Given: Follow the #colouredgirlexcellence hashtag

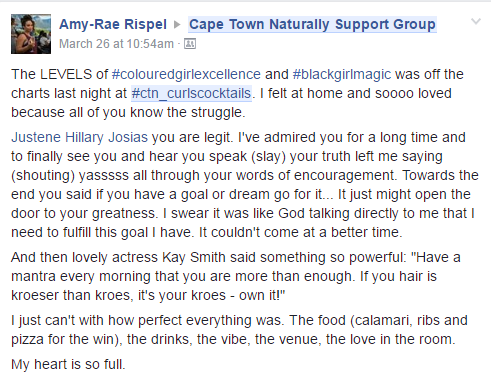Looking at the screenshot, I should pos(186,74).
